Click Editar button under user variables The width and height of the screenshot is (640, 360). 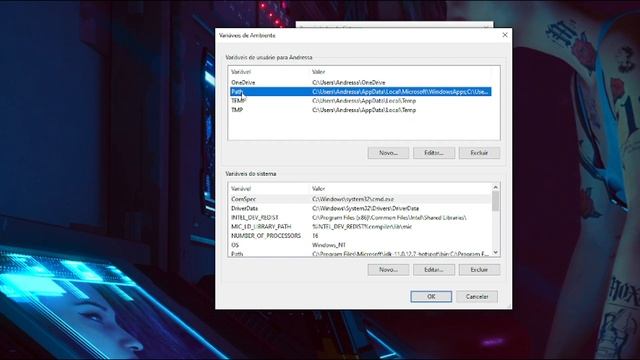pyautogui.click(x=434, y=153)
